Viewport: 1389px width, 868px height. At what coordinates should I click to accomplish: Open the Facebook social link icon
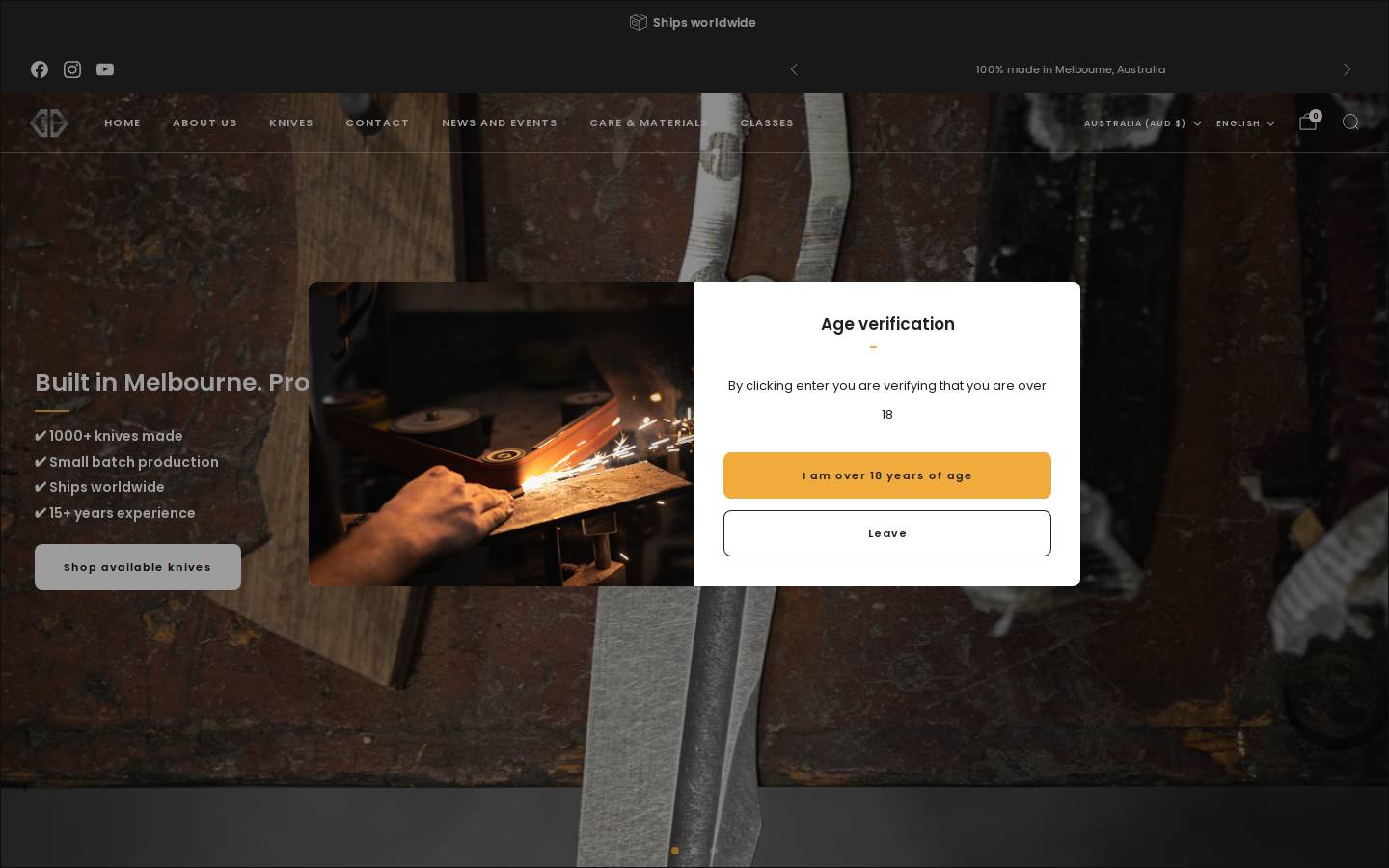[40, 69]
